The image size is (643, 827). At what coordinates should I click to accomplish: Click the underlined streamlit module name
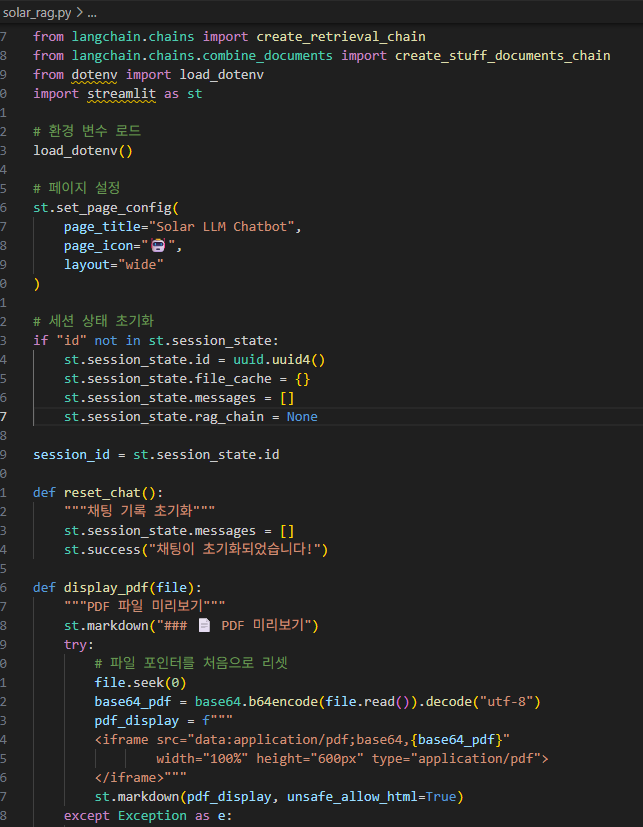tap(121, 94)
